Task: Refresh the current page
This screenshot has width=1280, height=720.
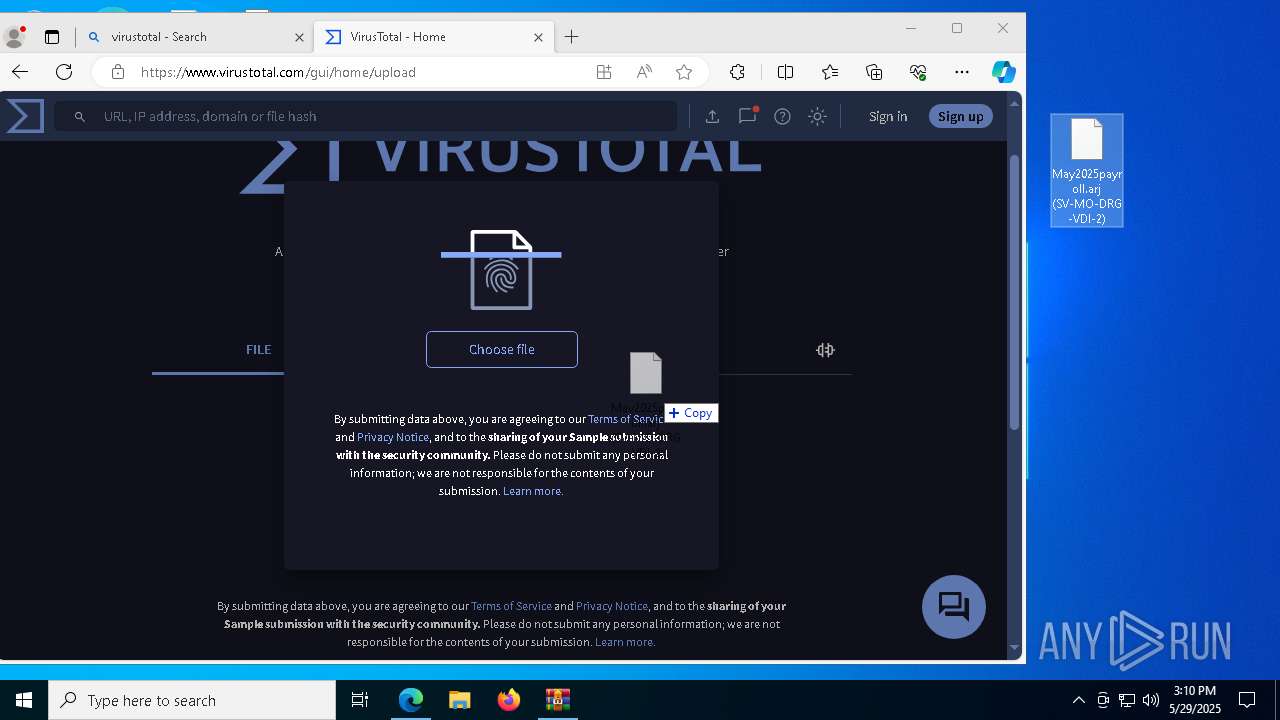Action: point(64,72)
